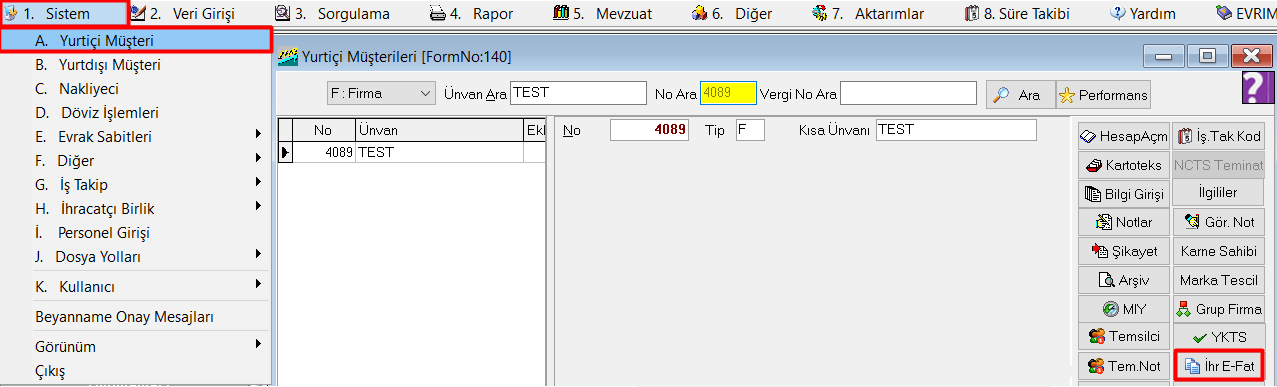Expand Görünüm submenu

[x=136, y=347]
